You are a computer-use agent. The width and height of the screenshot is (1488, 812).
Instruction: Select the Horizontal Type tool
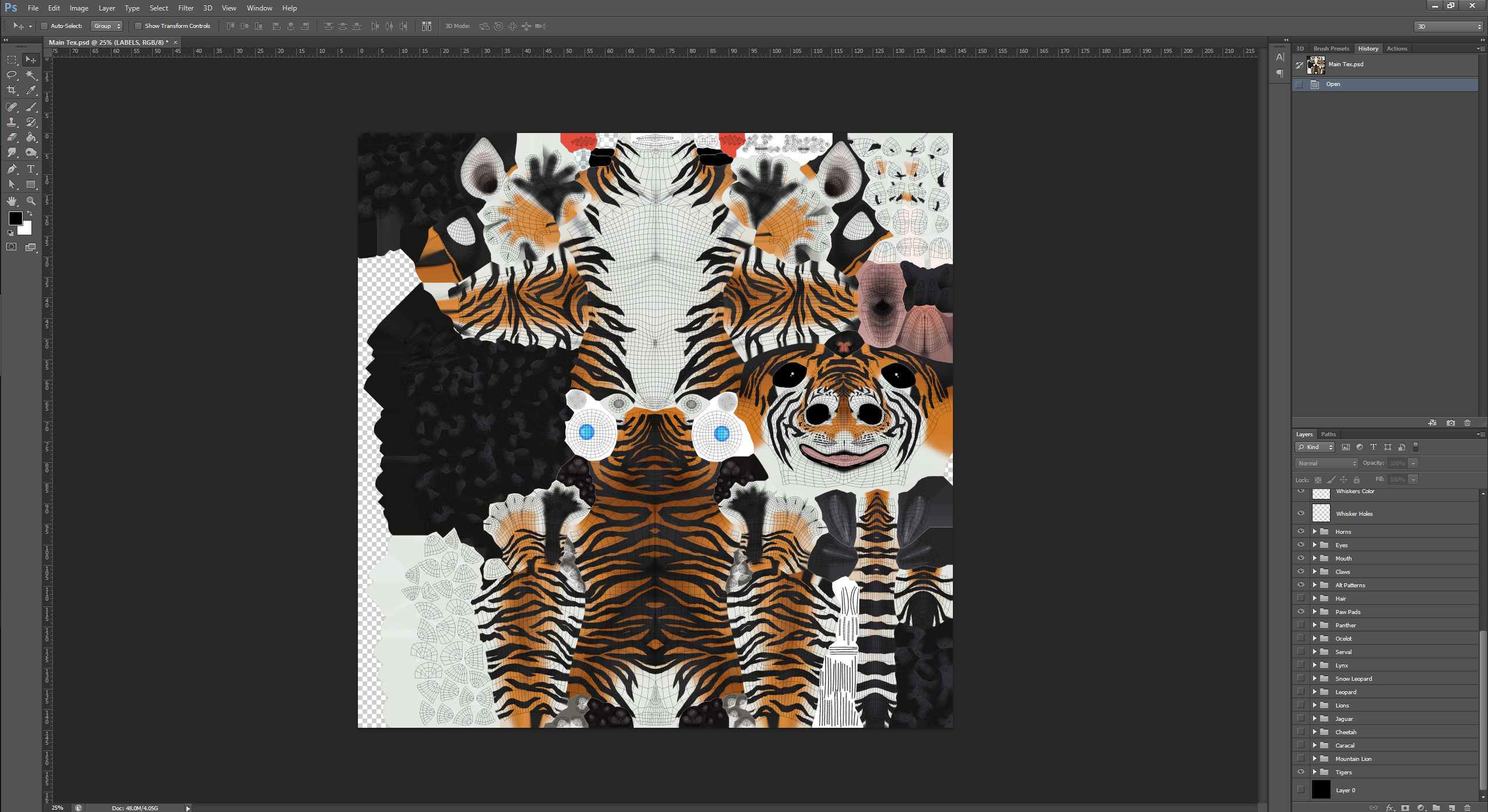pyautogui.click(x=31, y=169)
